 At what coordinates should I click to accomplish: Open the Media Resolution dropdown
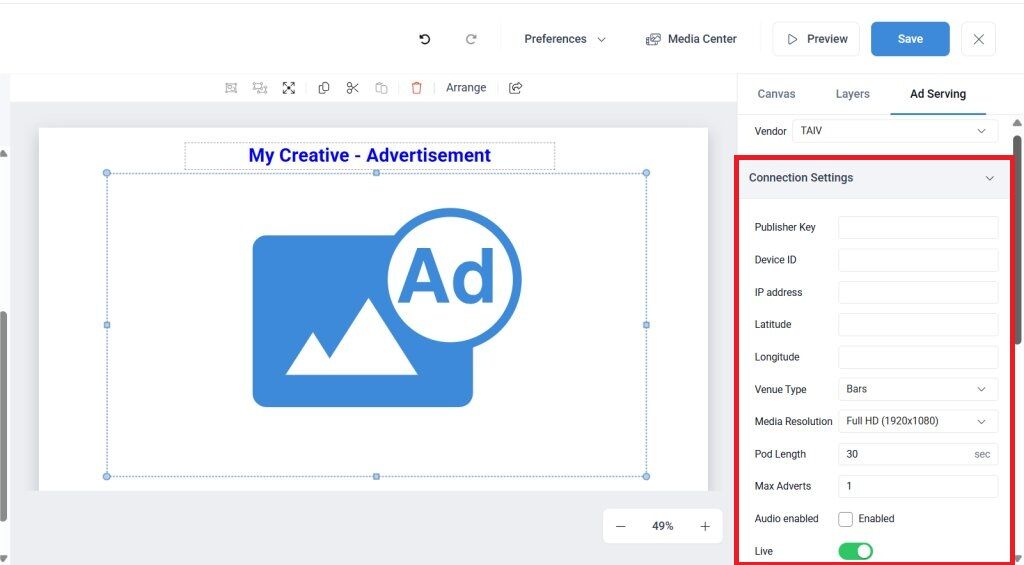point(918,421)
